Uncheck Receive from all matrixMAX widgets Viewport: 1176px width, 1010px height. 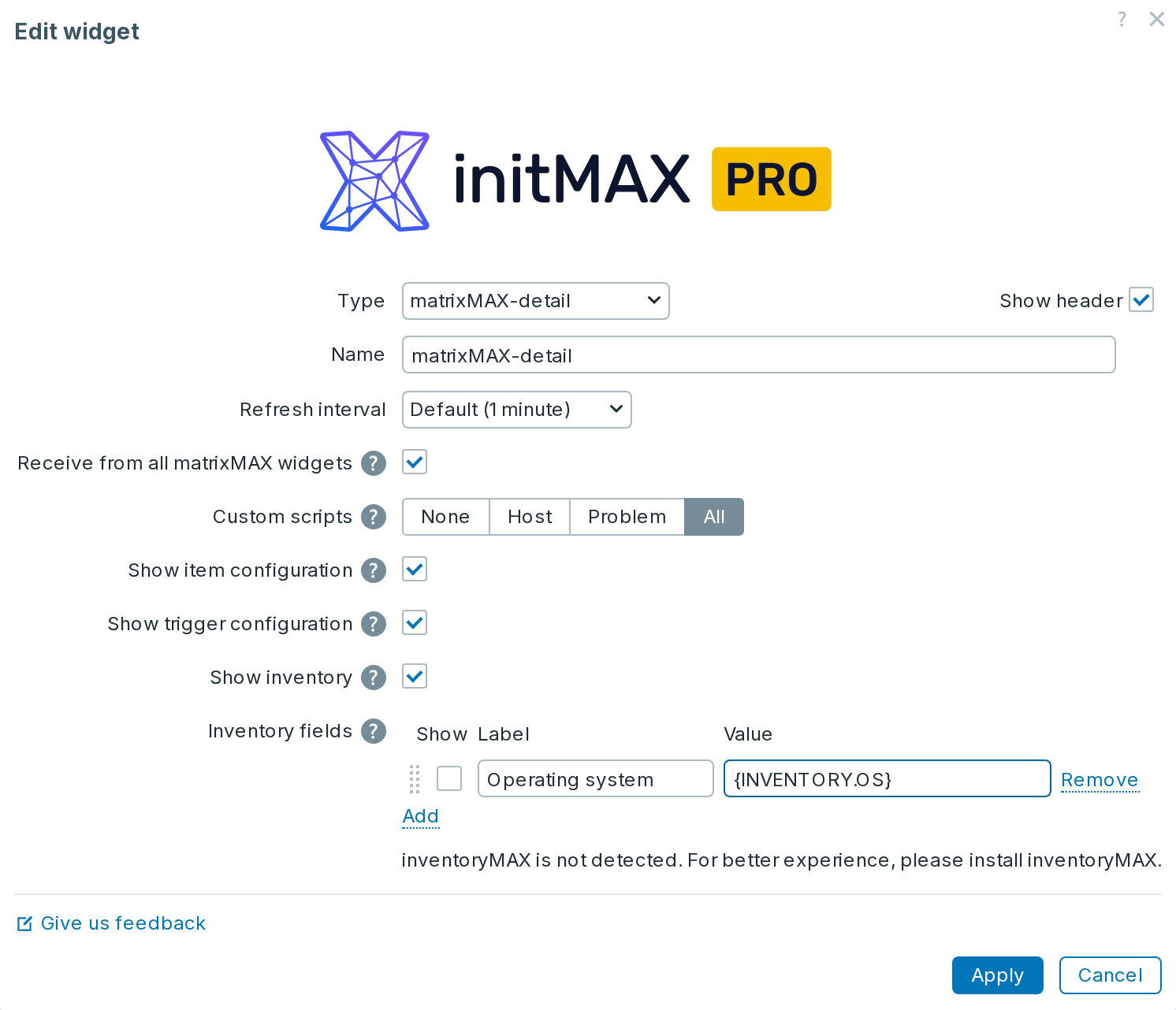pyautogui.click(x=415, y=462)
